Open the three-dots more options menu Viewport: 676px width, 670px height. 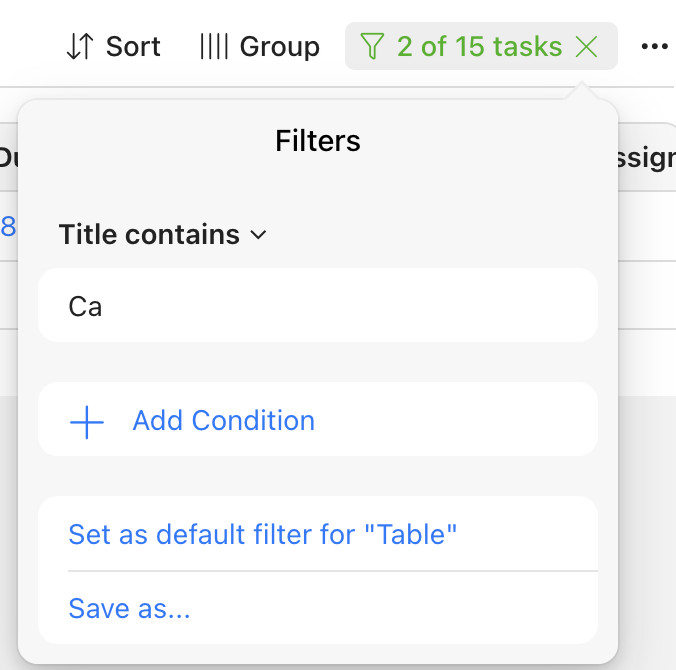(x=654, y=47)
